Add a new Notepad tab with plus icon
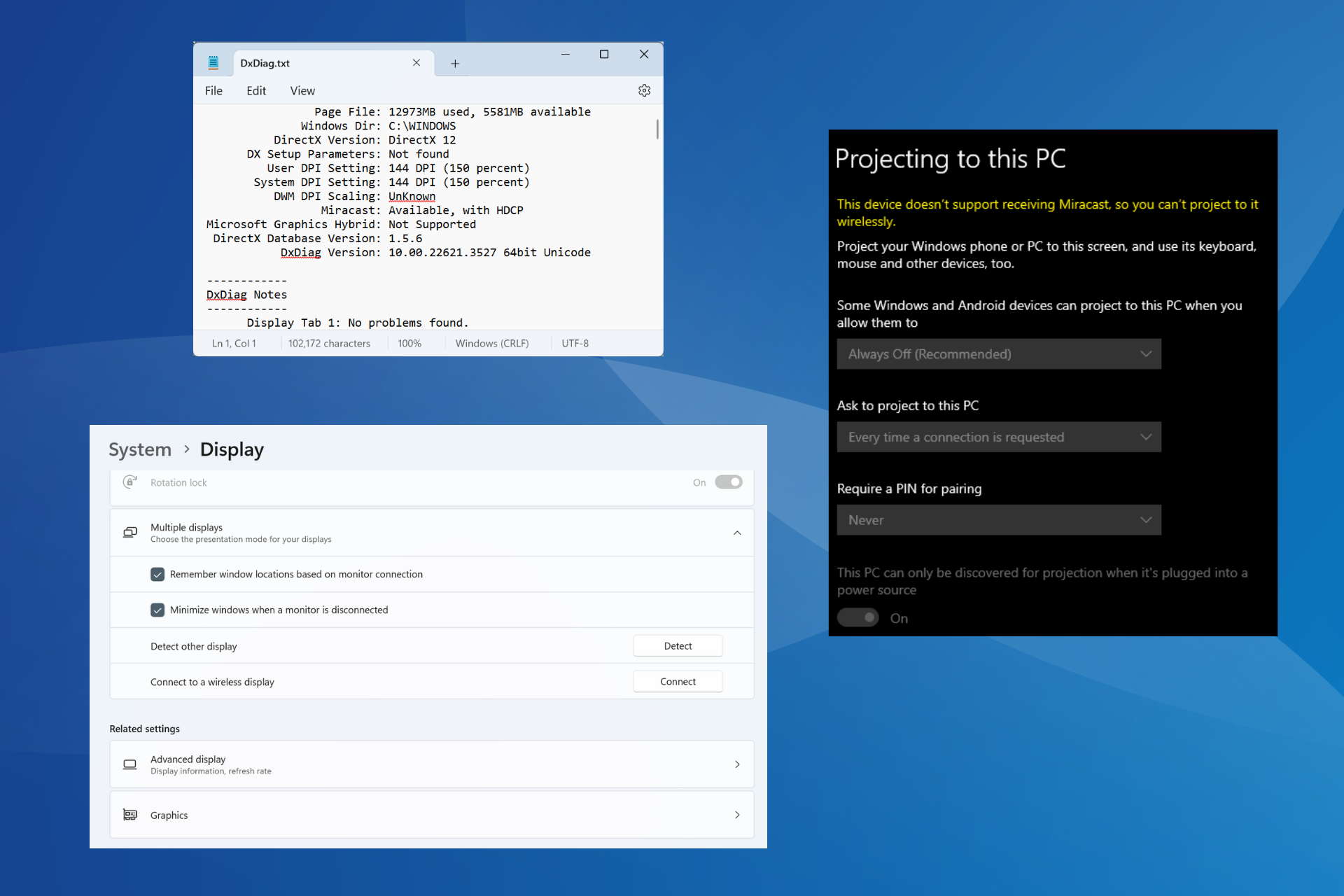Viewport: 1344px width, 896px height. pos(455,64)
